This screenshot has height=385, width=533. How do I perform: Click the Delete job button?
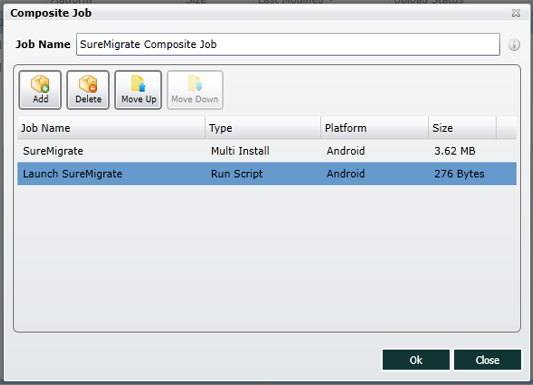coord(88,90)
